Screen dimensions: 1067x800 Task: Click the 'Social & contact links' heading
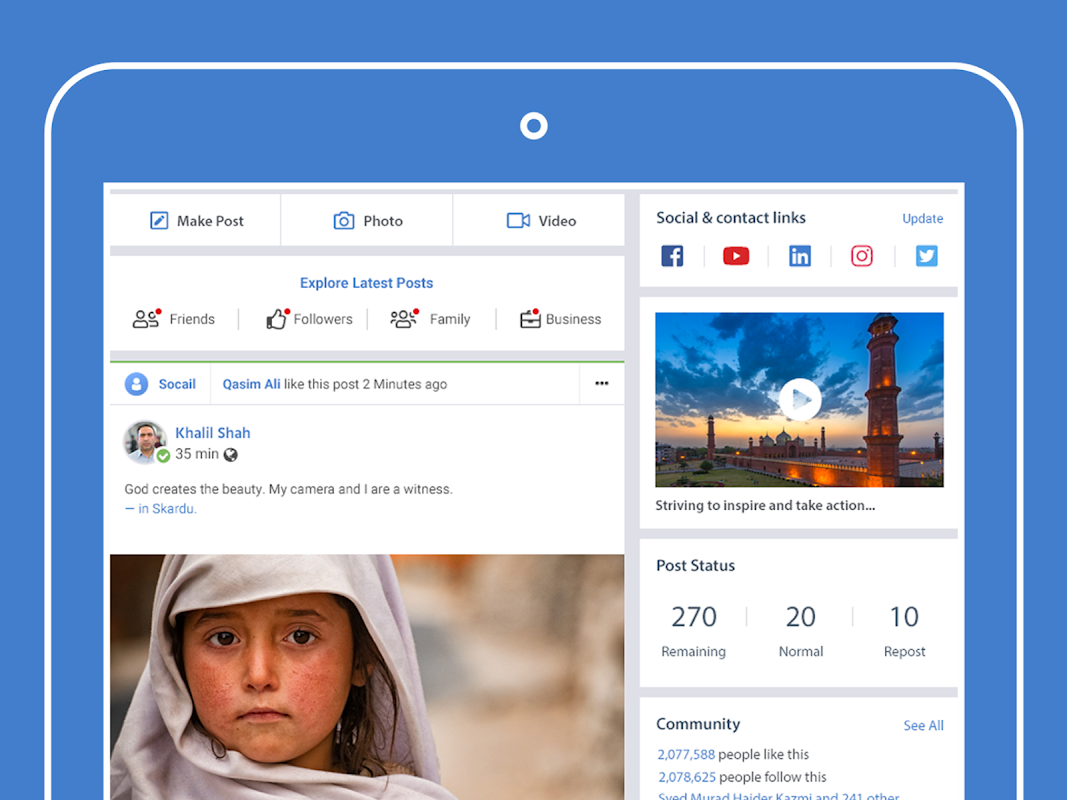click(731, 218)
